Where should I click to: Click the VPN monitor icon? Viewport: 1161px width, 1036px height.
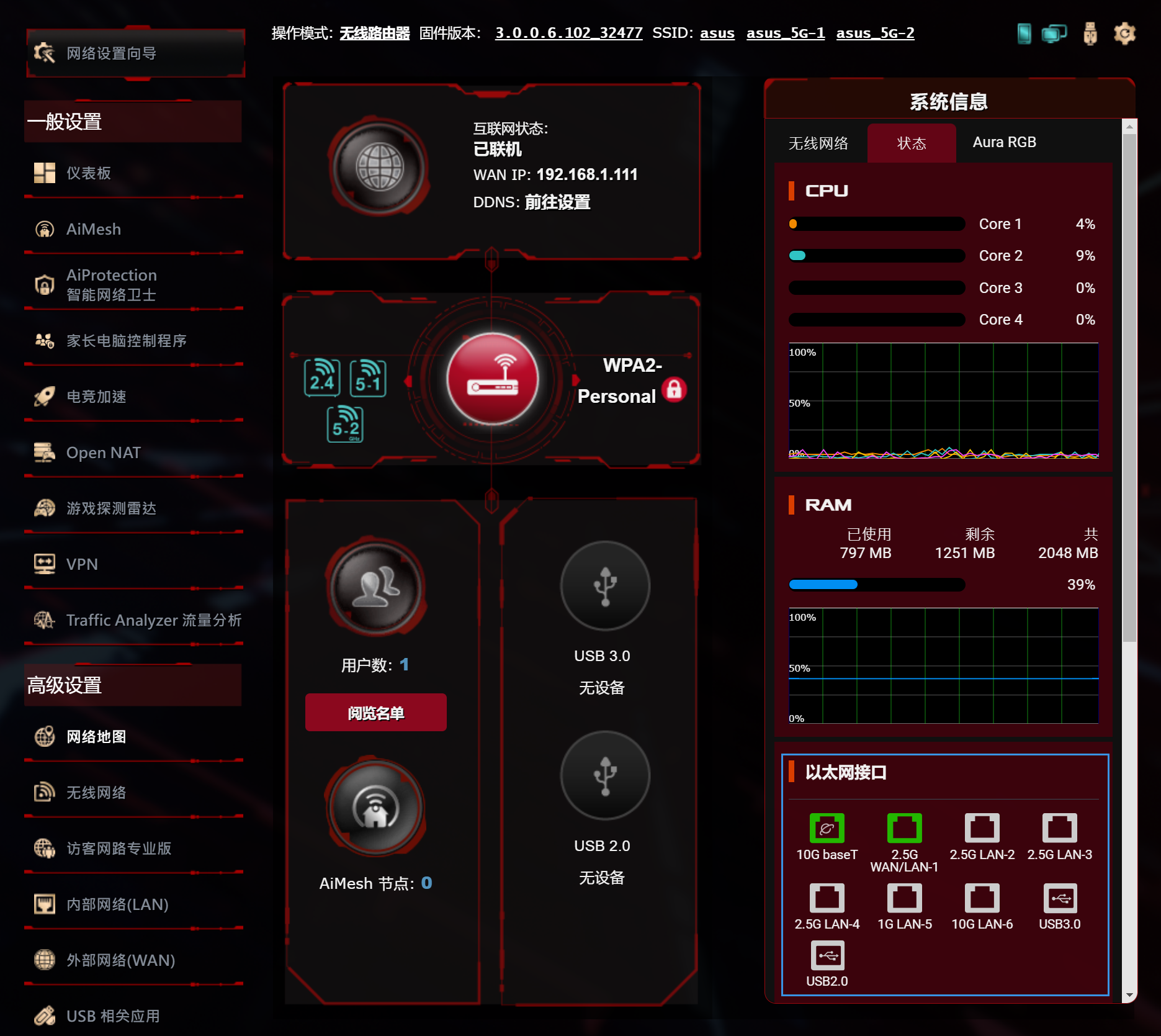[x=45, y=564]
